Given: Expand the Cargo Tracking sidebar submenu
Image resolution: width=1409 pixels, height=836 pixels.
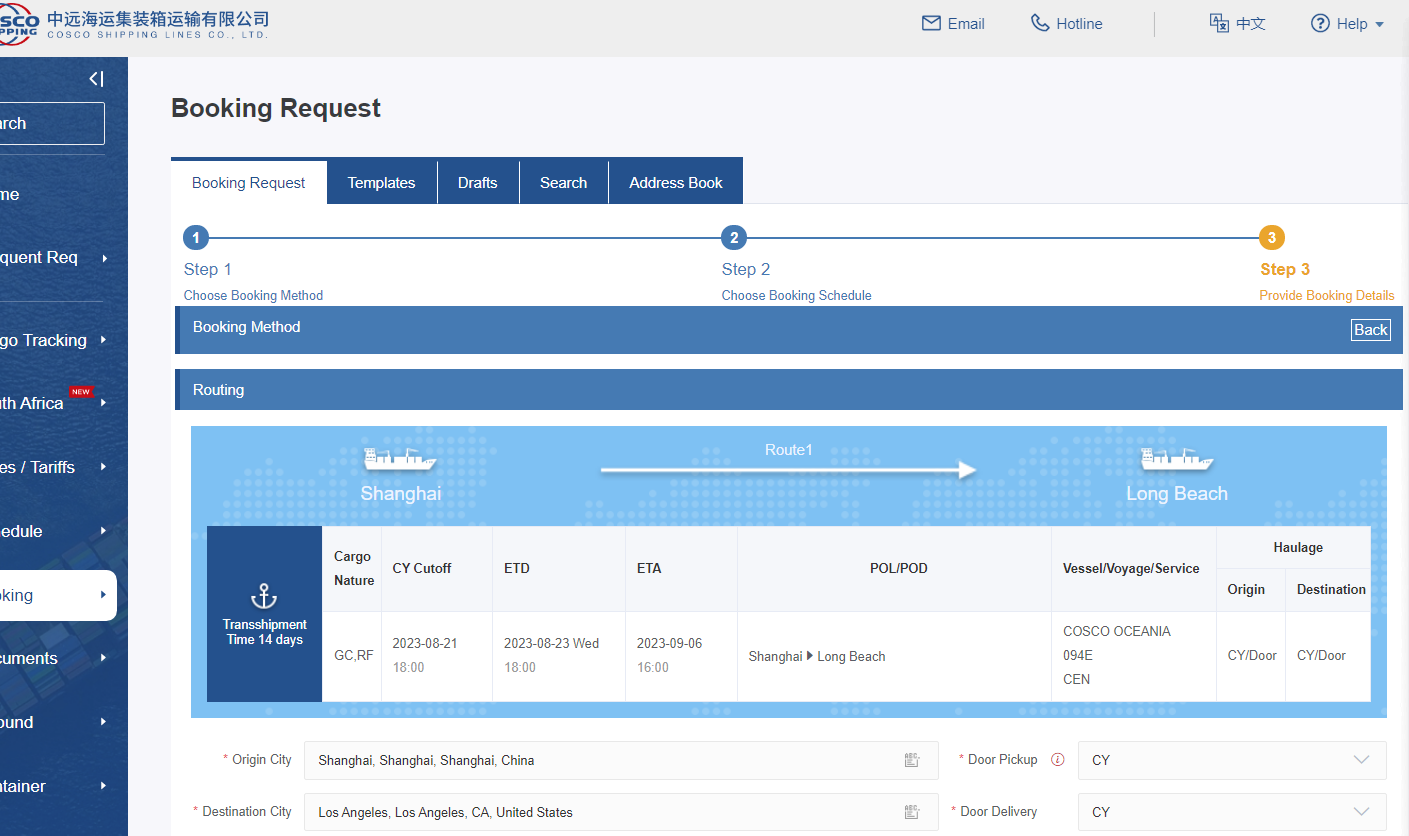Looking at the screenshot, I should 104,341.
